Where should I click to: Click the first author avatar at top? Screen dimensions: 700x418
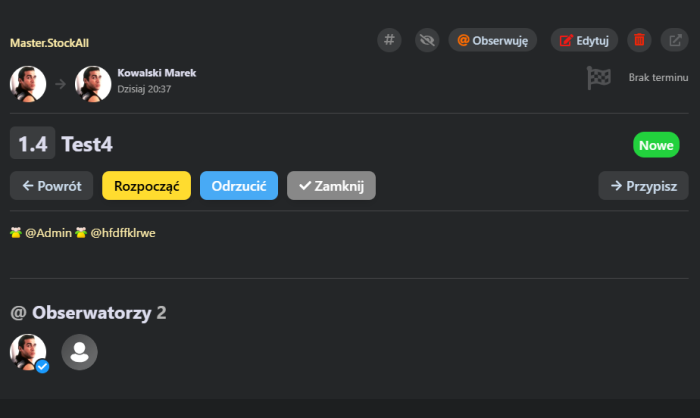[28, 84]
